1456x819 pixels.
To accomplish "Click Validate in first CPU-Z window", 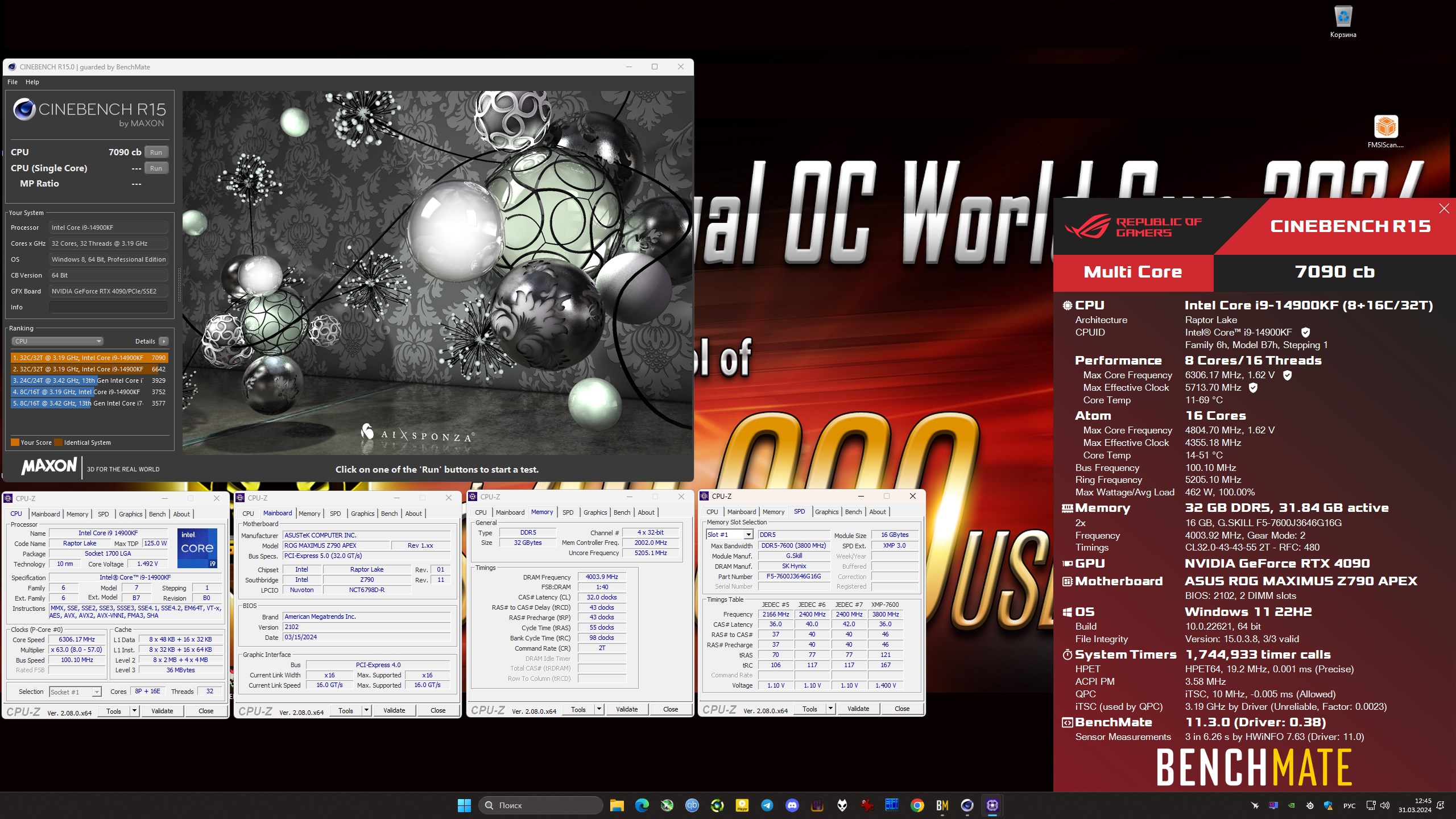I will [162, 711].
